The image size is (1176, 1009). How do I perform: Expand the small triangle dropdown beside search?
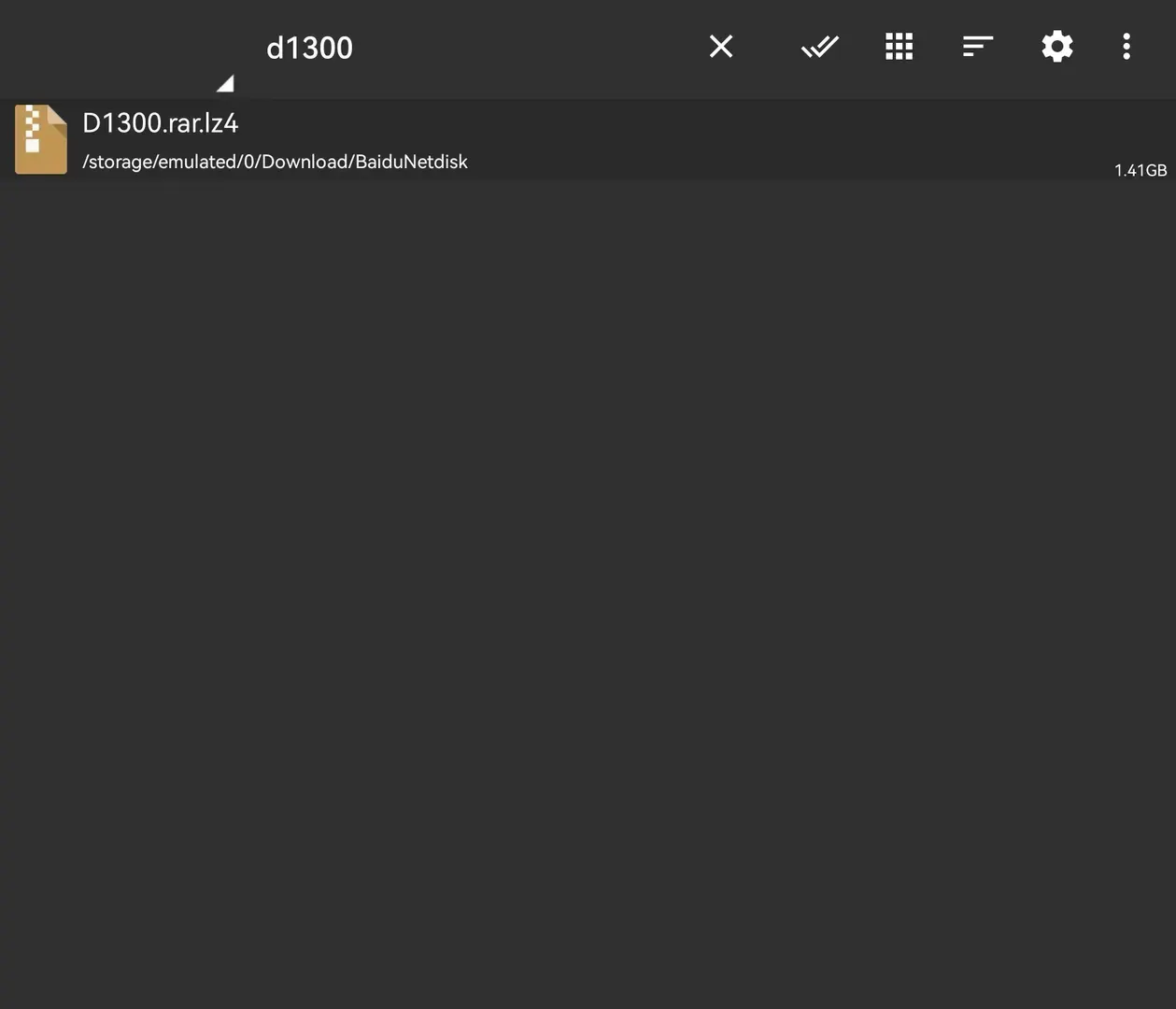point(225,84)
